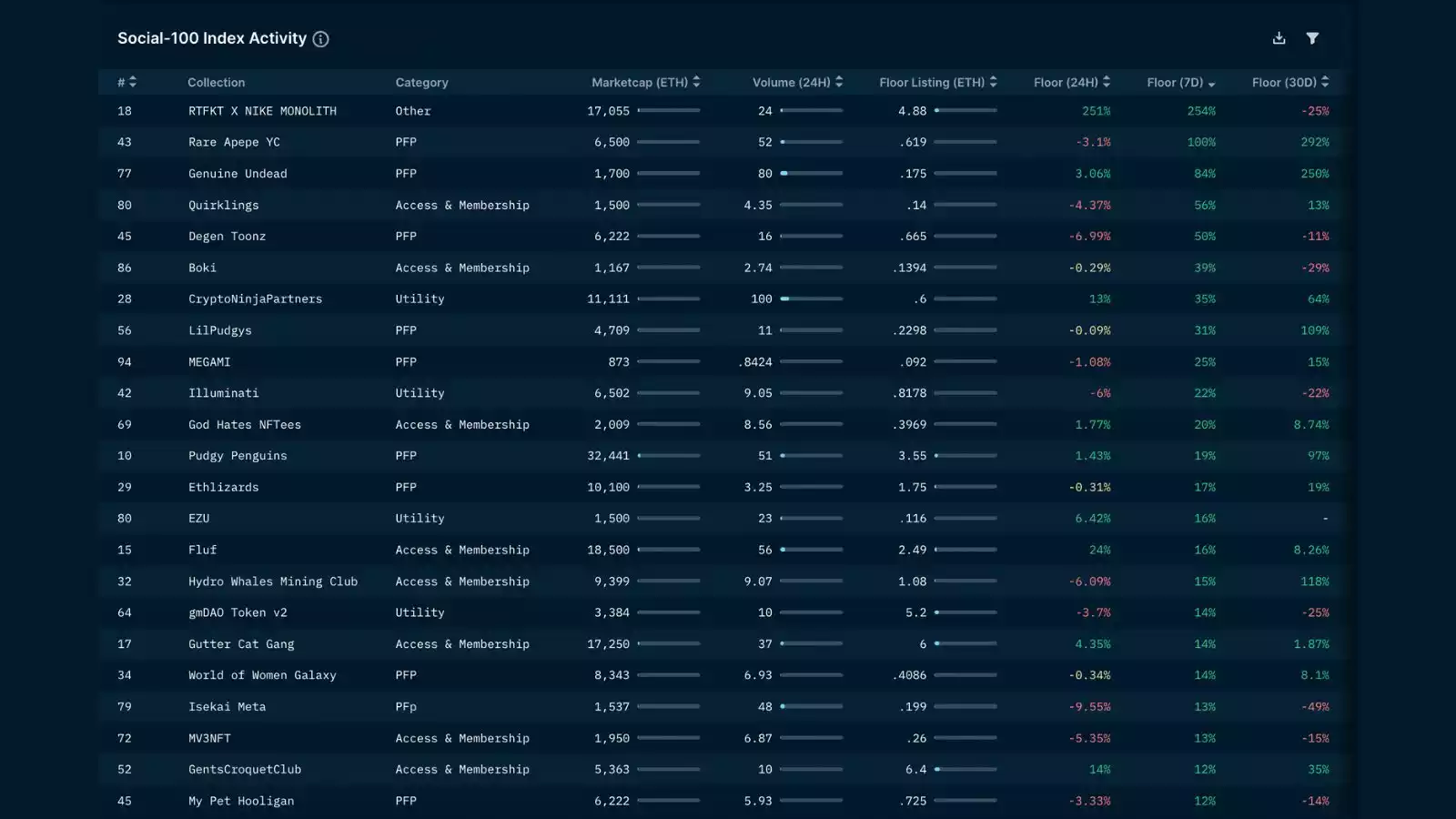Select EZU collection name
The height and width of the screenshot is (819, 1456).
[x=198, y=519]
